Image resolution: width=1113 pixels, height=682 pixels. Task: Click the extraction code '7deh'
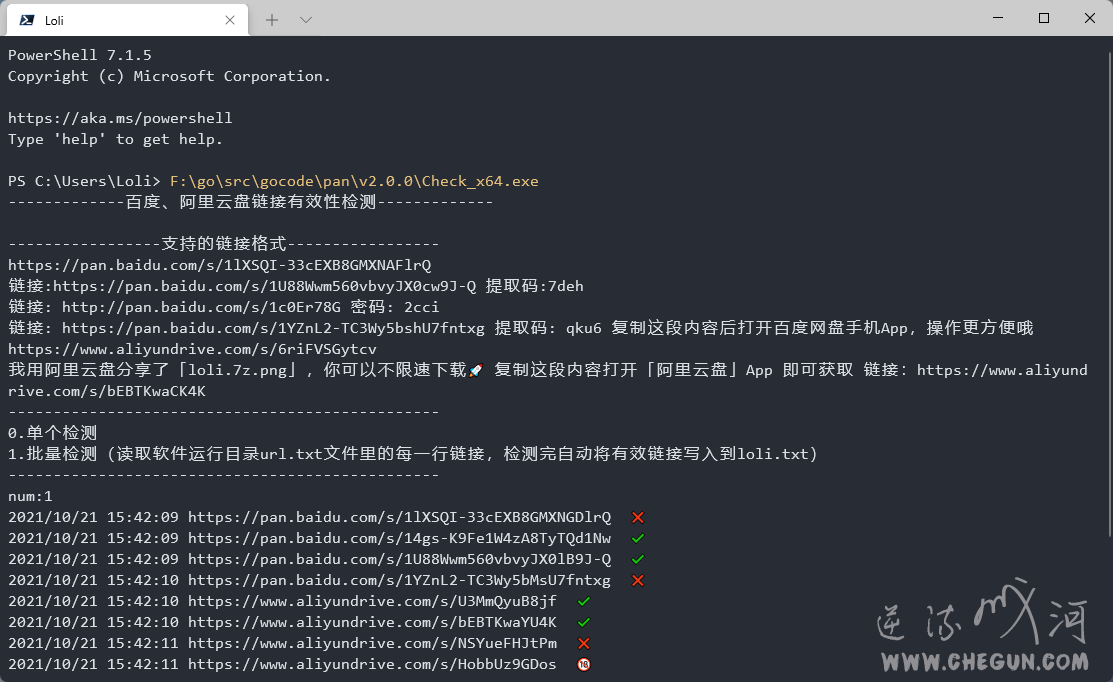[x=566, y=286]
